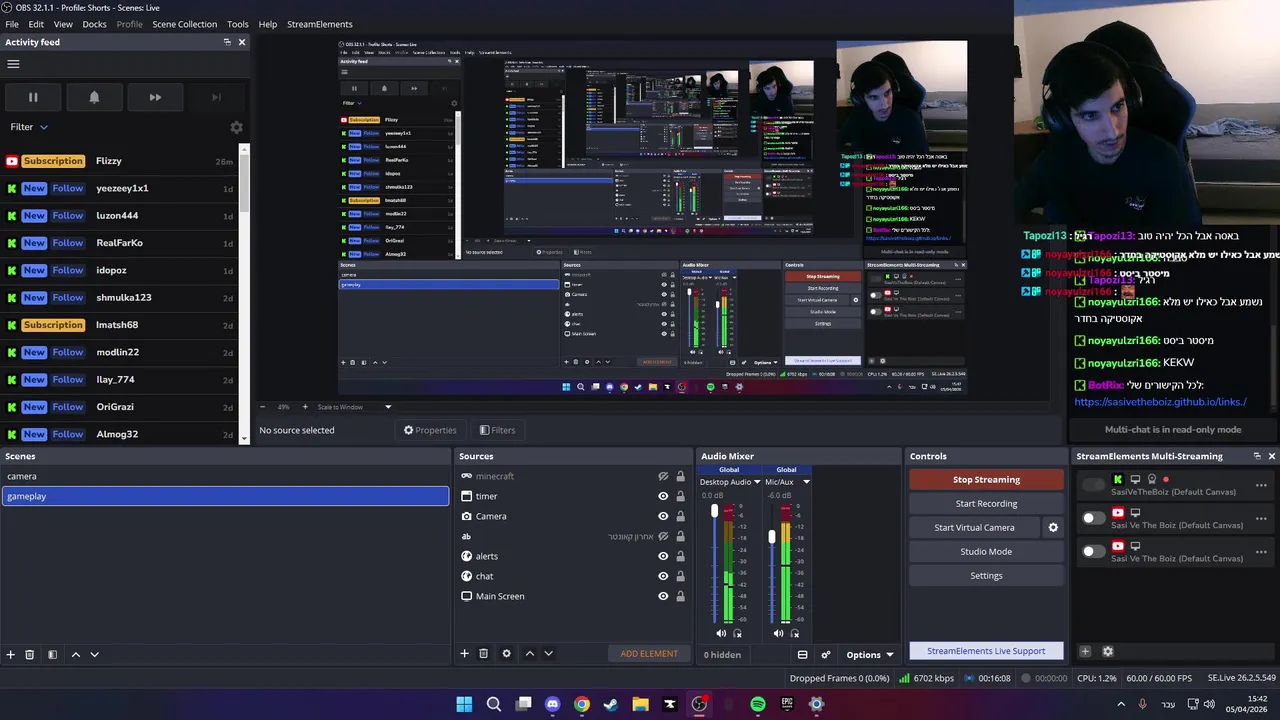
Task: Open the Docks menu
Action: coord(94,24)
